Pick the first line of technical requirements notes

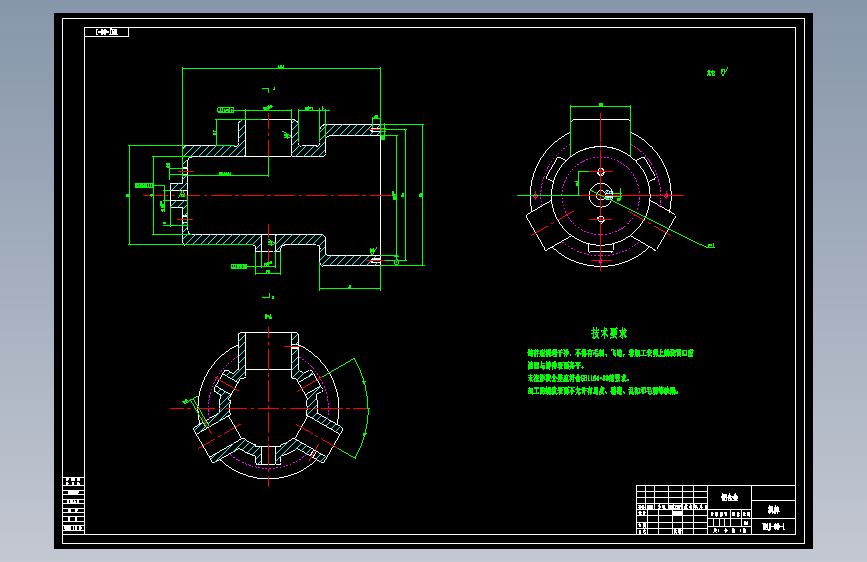click(610, 353)
